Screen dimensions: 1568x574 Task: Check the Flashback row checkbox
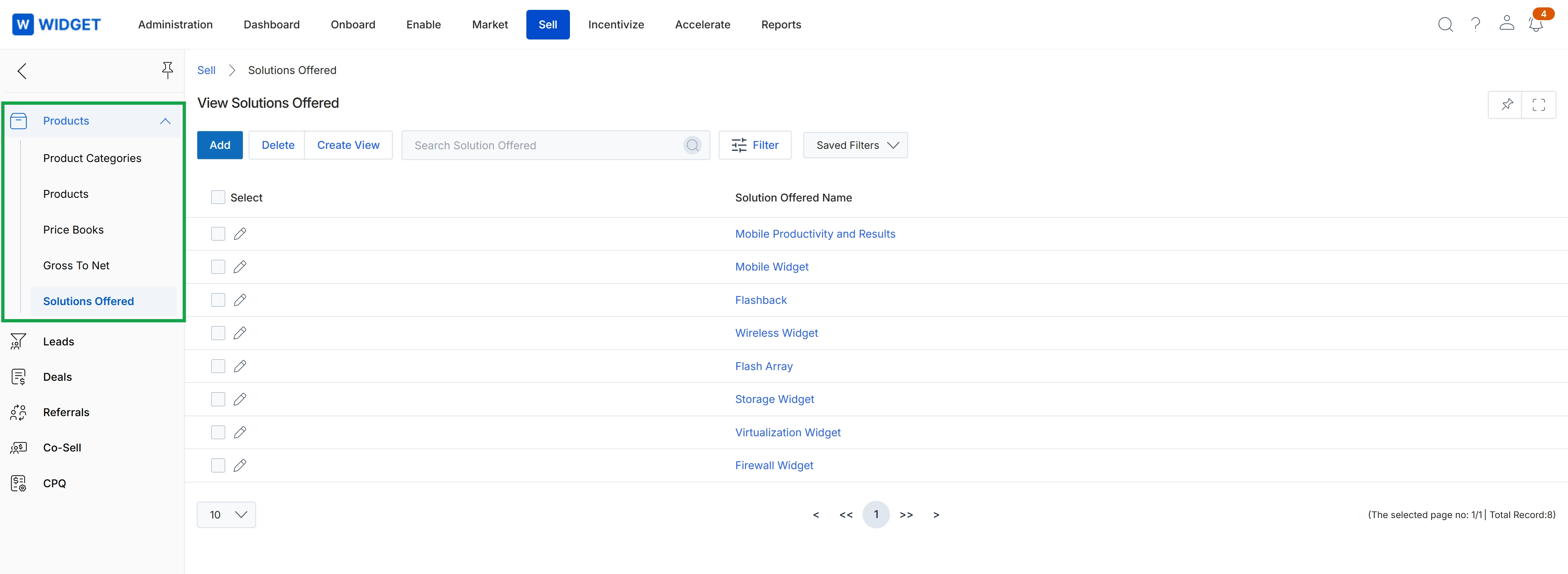pyautogui.click(x=218, y=300)
